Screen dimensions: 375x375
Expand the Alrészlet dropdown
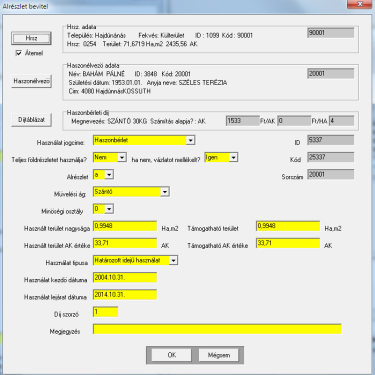click(109, 174)
